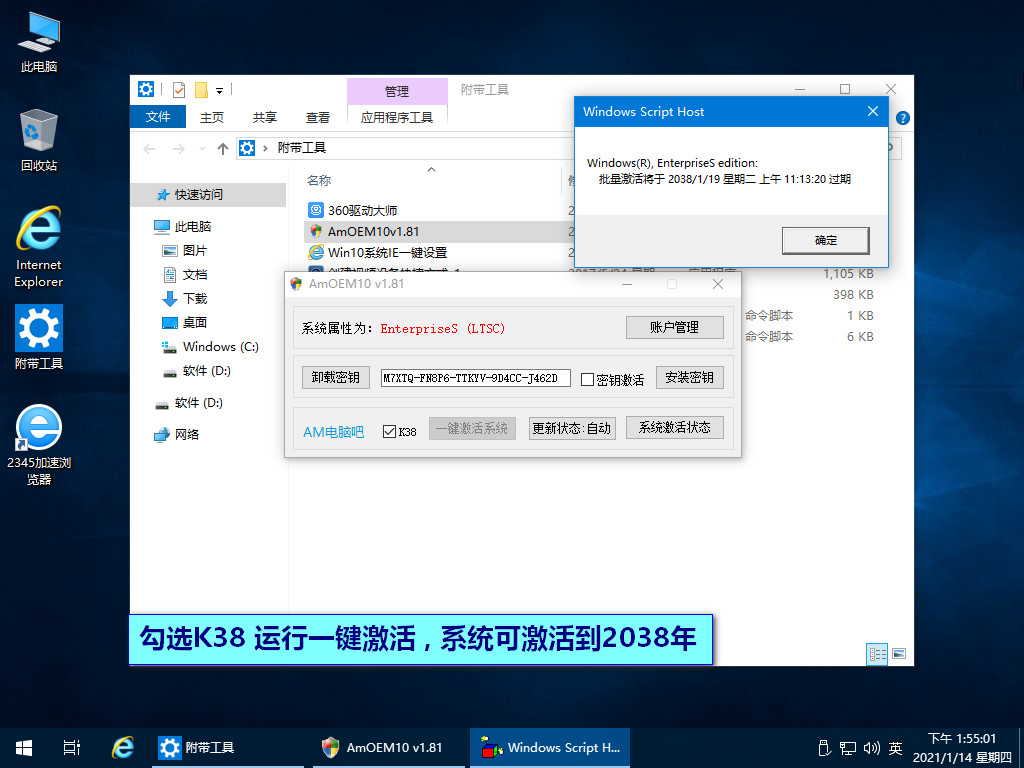
Task: Open recent locations dropdown arrow
Action: 202,149
